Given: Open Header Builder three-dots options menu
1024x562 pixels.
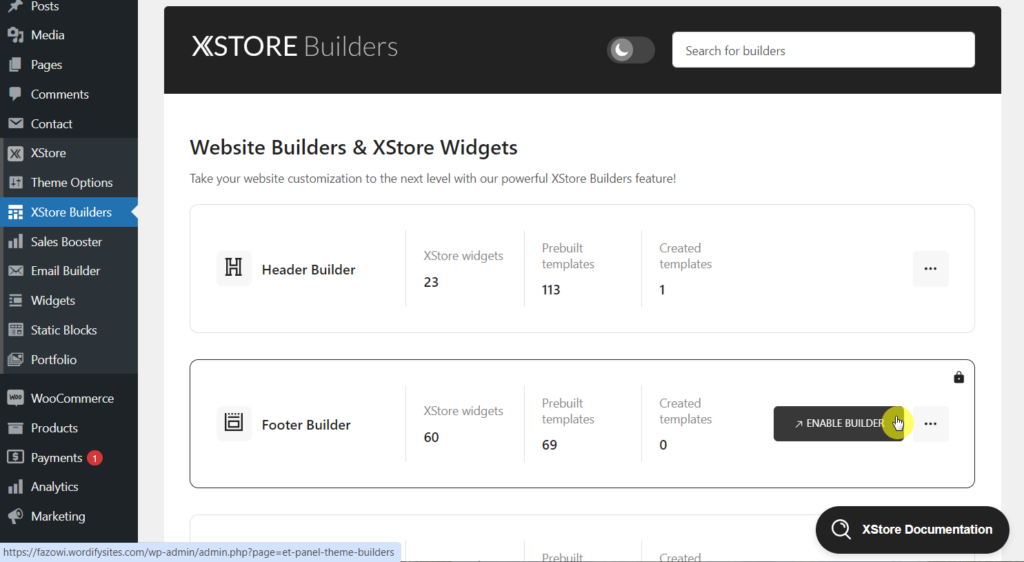Looking at the screenshot, I should click(931, 268).
